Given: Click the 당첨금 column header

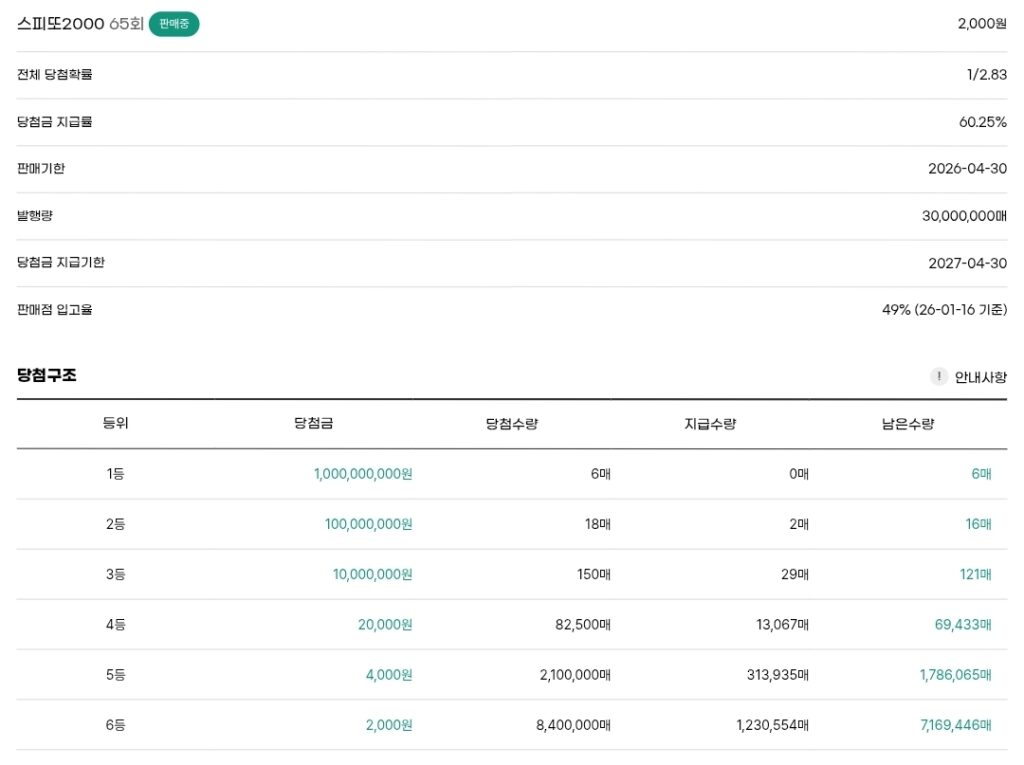Looking at the screenshot, I should 313,423.
